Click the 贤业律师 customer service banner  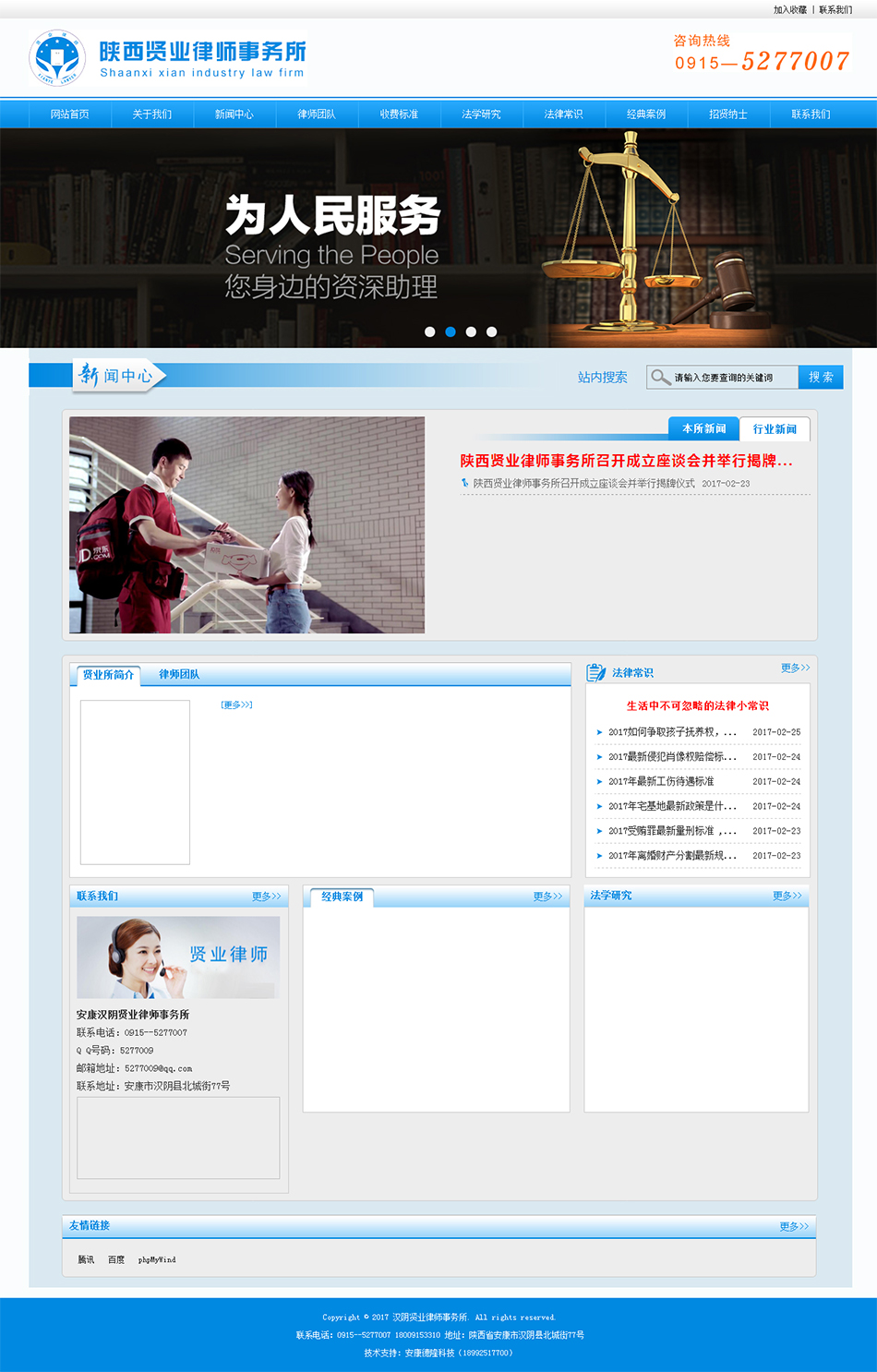coord(178,957)
